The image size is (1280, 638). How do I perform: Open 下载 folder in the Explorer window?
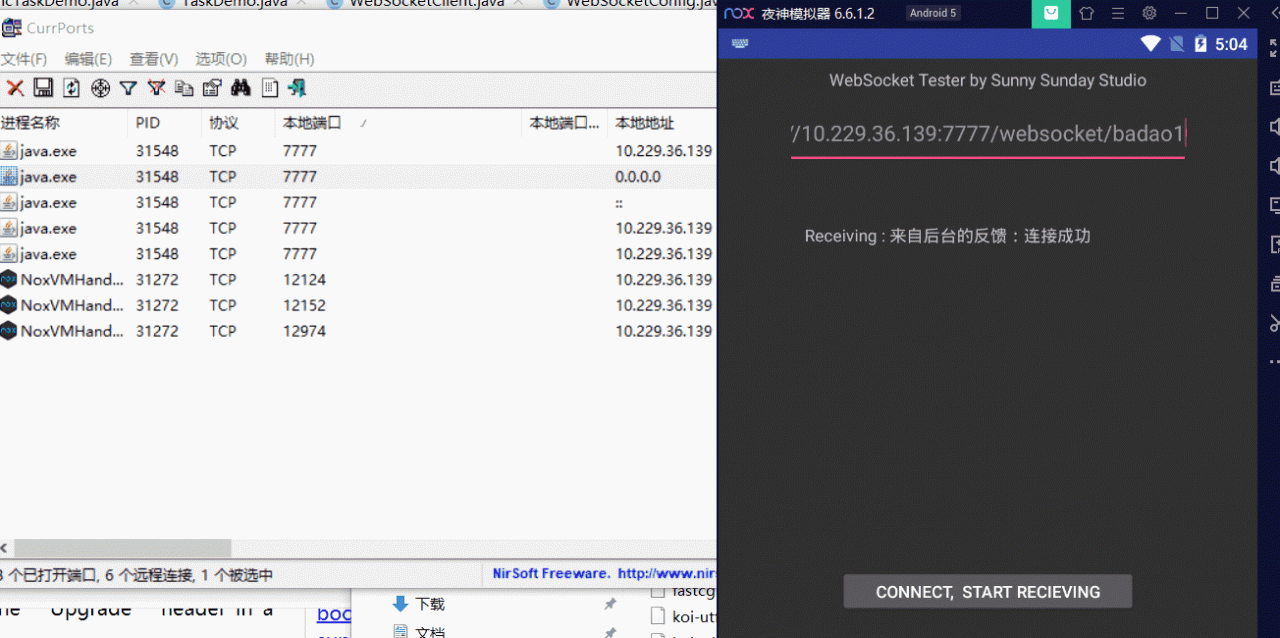click(x=430, y=604)
